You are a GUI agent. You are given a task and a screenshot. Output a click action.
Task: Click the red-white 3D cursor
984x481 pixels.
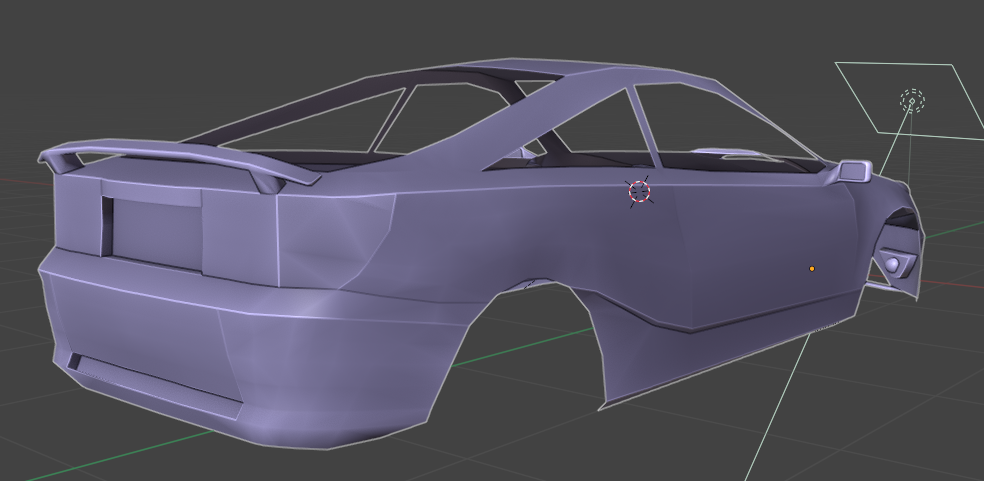[x=639, y=191]
